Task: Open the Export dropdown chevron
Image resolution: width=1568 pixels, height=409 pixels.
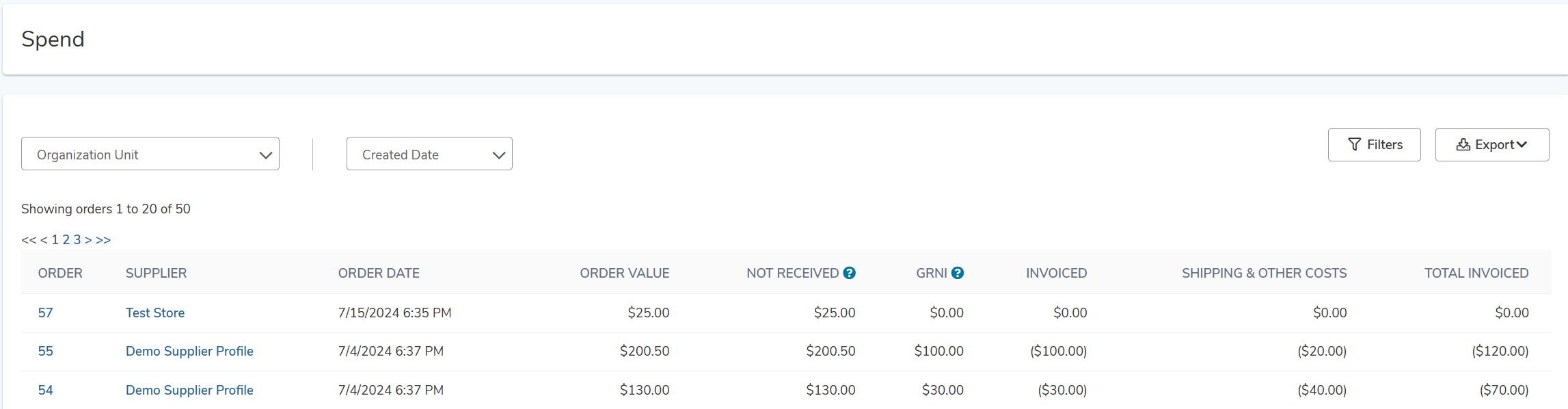Action: pos(1522,144)
